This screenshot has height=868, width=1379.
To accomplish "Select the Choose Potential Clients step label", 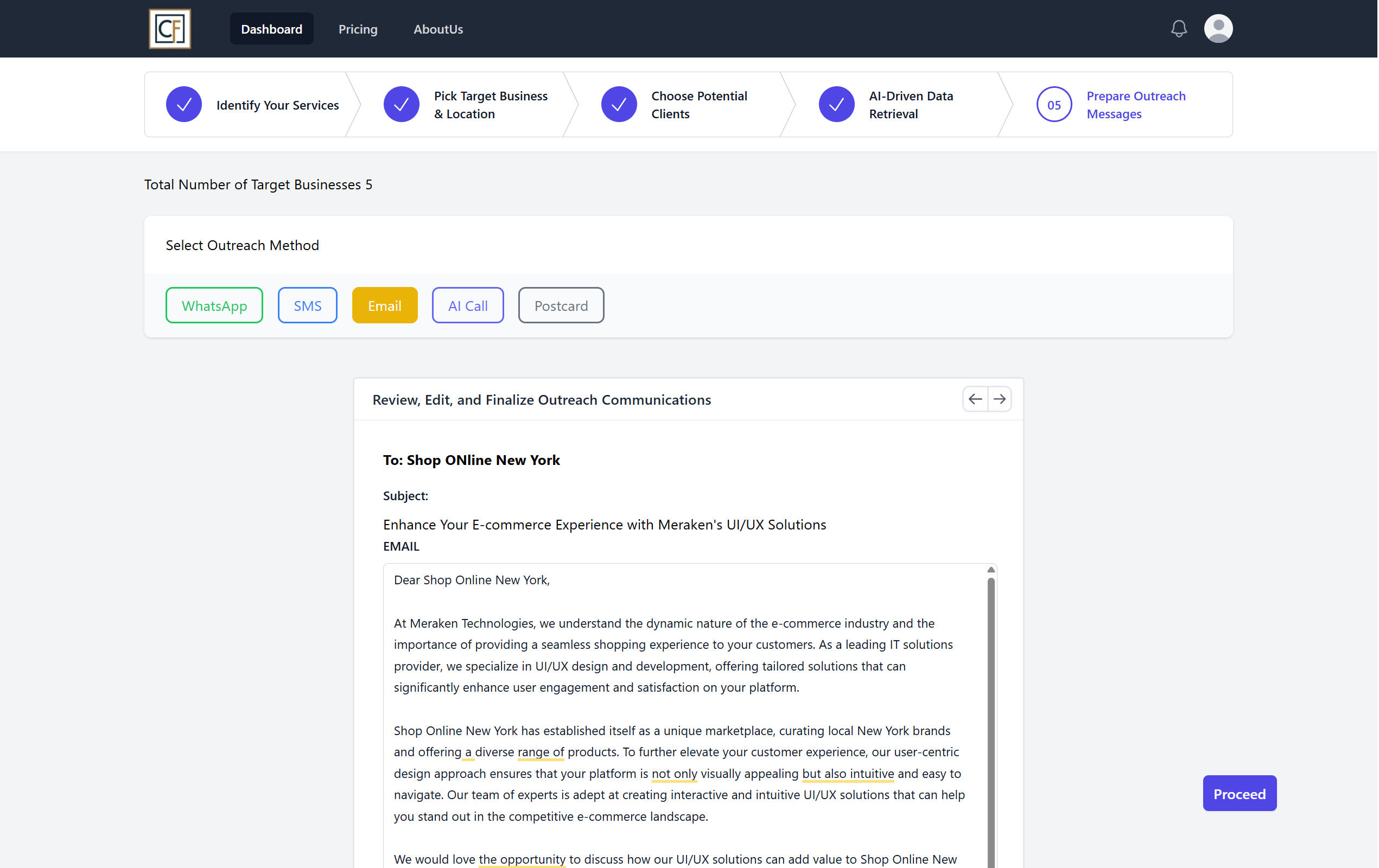I will [x=699, y=105].
